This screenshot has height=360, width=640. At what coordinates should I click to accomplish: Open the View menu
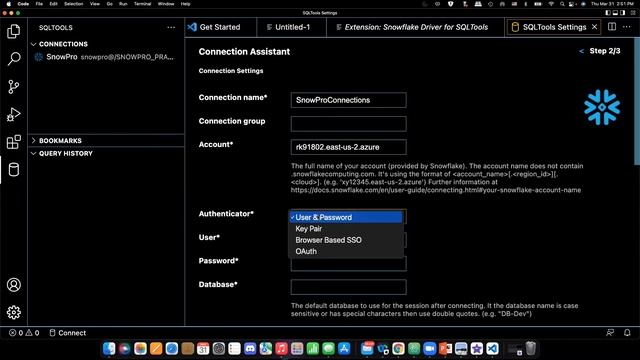(x=95, y=4)
